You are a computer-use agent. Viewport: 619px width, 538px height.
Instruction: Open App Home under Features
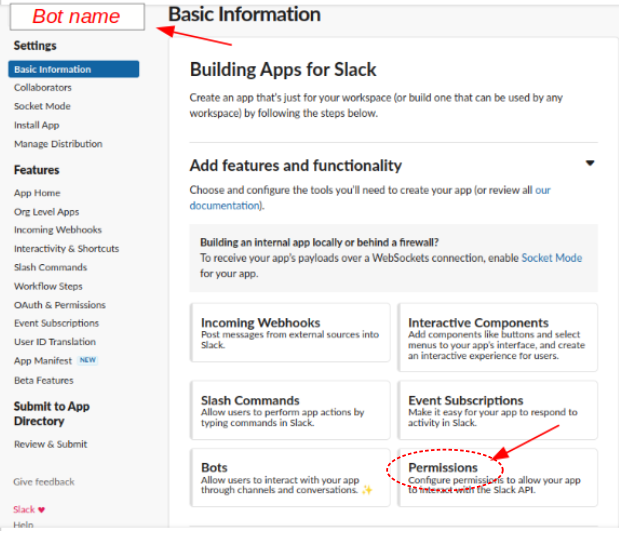pyautogui.click(x=37, y=193)
